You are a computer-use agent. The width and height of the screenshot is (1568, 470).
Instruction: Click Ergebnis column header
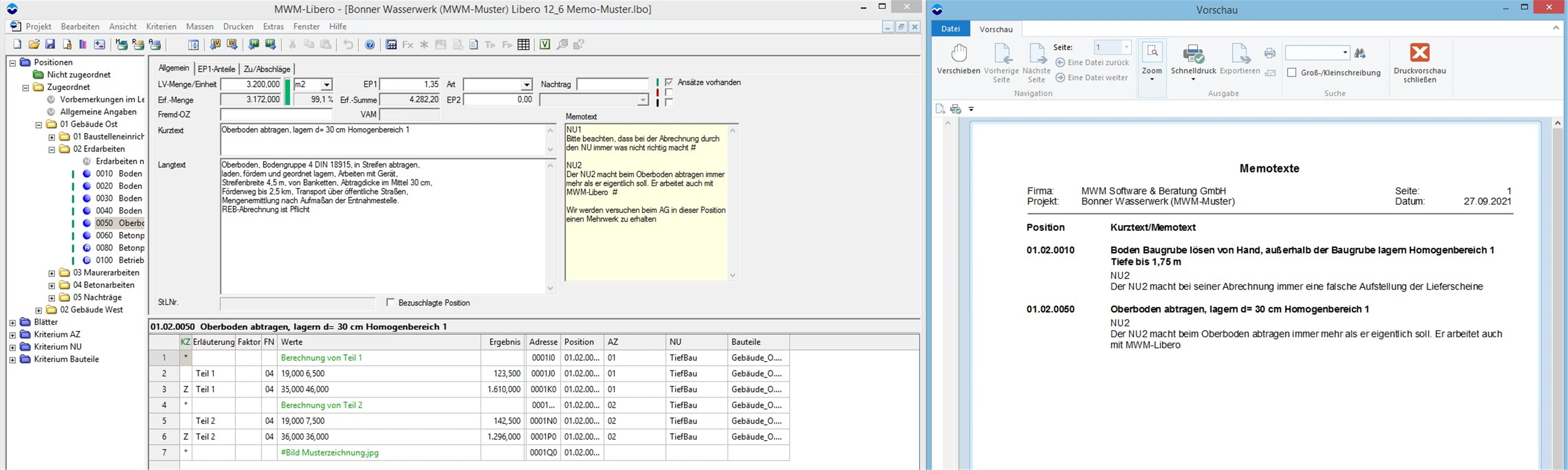tap(503, 342)
